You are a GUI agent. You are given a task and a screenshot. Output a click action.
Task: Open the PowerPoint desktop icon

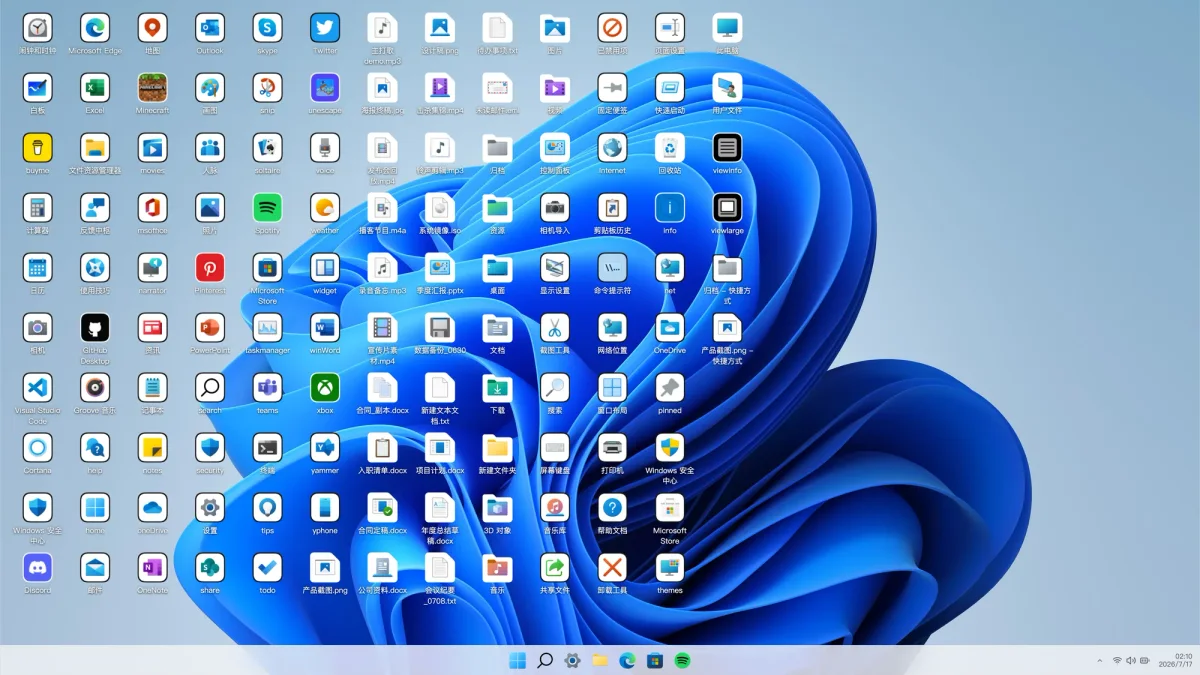210,328
